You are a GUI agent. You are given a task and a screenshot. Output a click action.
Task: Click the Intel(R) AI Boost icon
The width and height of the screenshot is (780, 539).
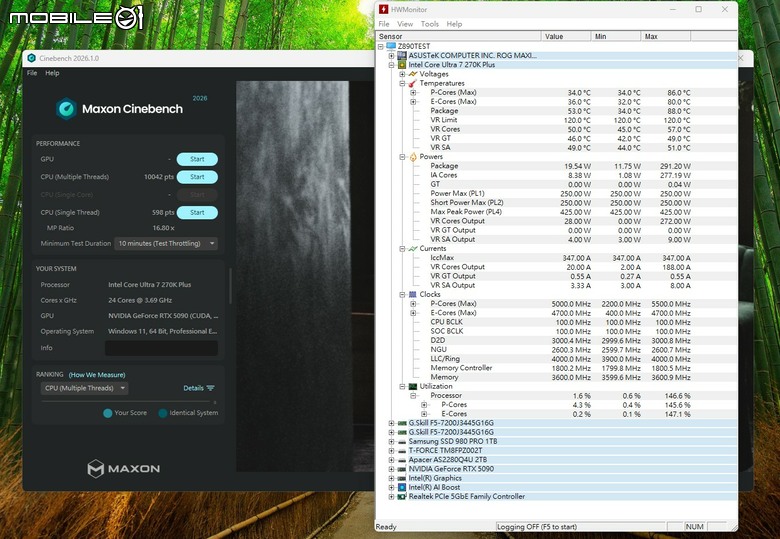[402, 487]
